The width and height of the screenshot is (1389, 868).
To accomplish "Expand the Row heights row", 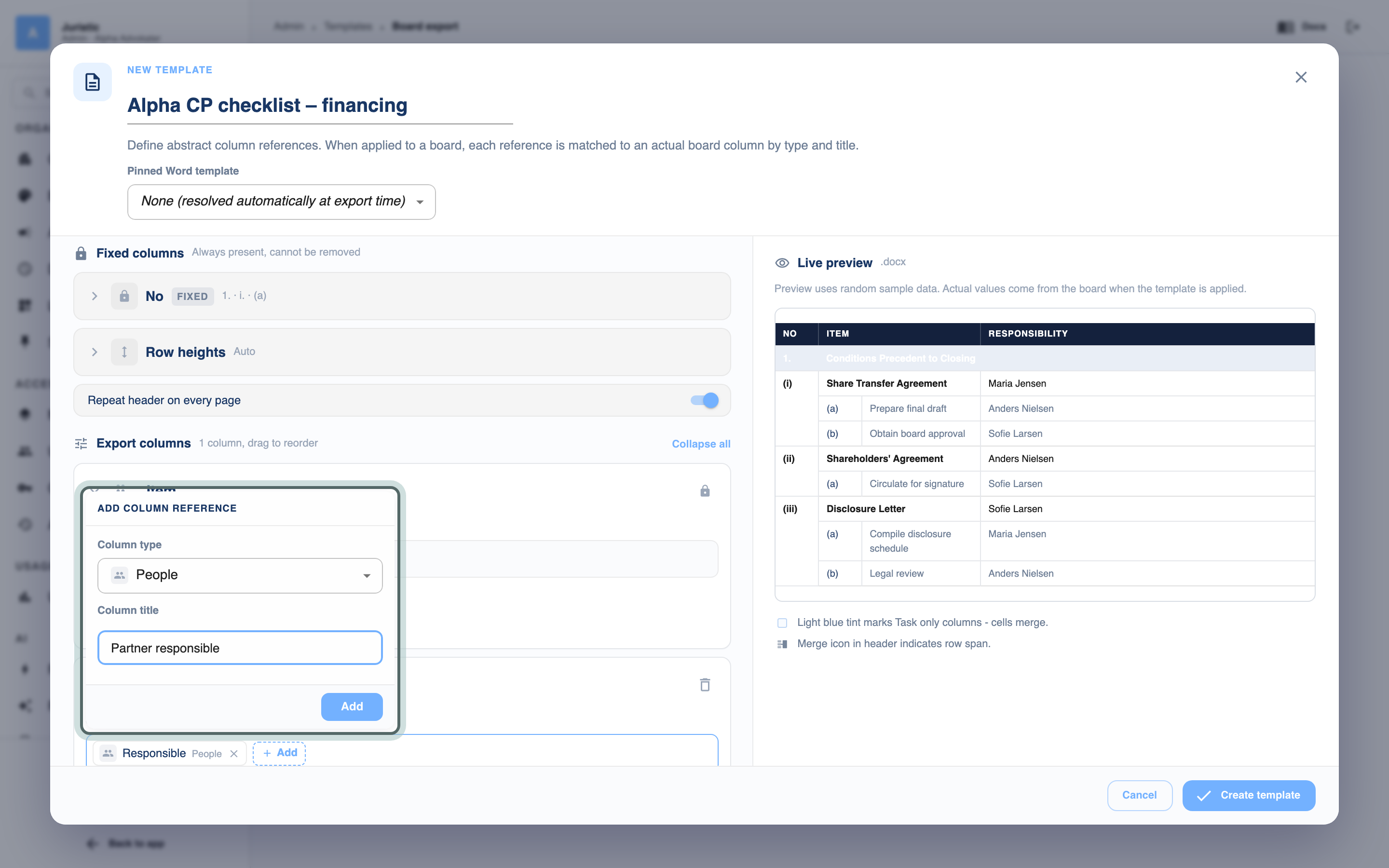I will pyautogui.click(x=94, y=352).
